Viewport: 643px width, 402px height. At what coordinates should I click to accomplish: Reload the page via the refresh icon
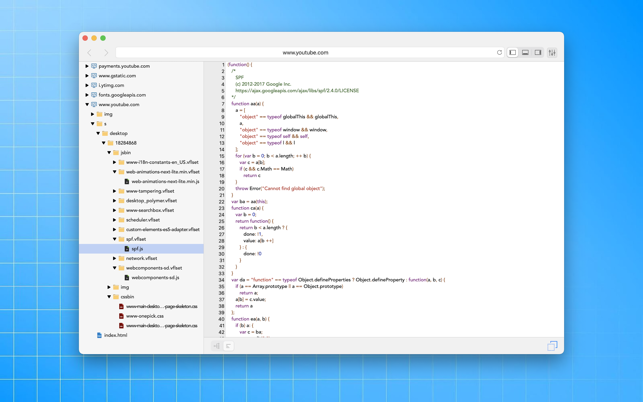[499, 53]
